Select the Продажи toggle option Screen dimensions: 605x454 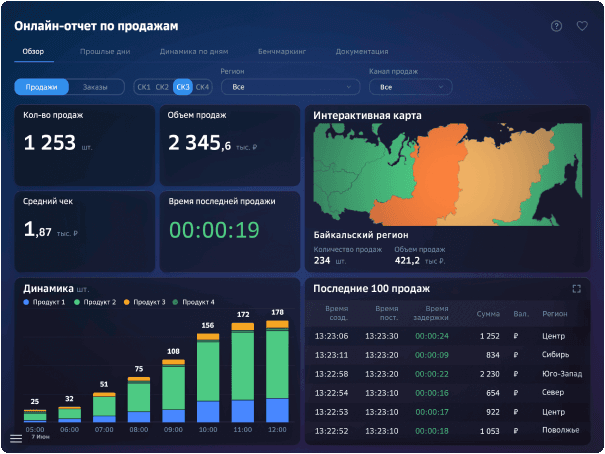pos(41,87)
